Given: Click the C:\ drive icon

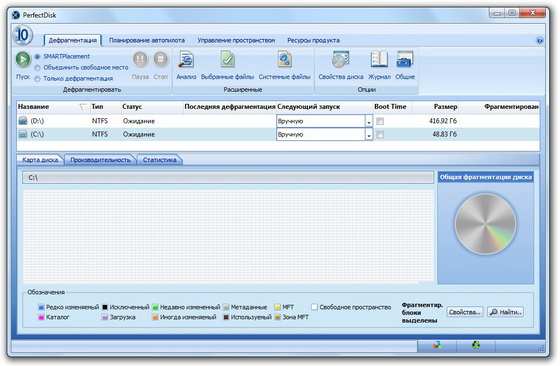Looking at the screenshot, I should point(23,134).
